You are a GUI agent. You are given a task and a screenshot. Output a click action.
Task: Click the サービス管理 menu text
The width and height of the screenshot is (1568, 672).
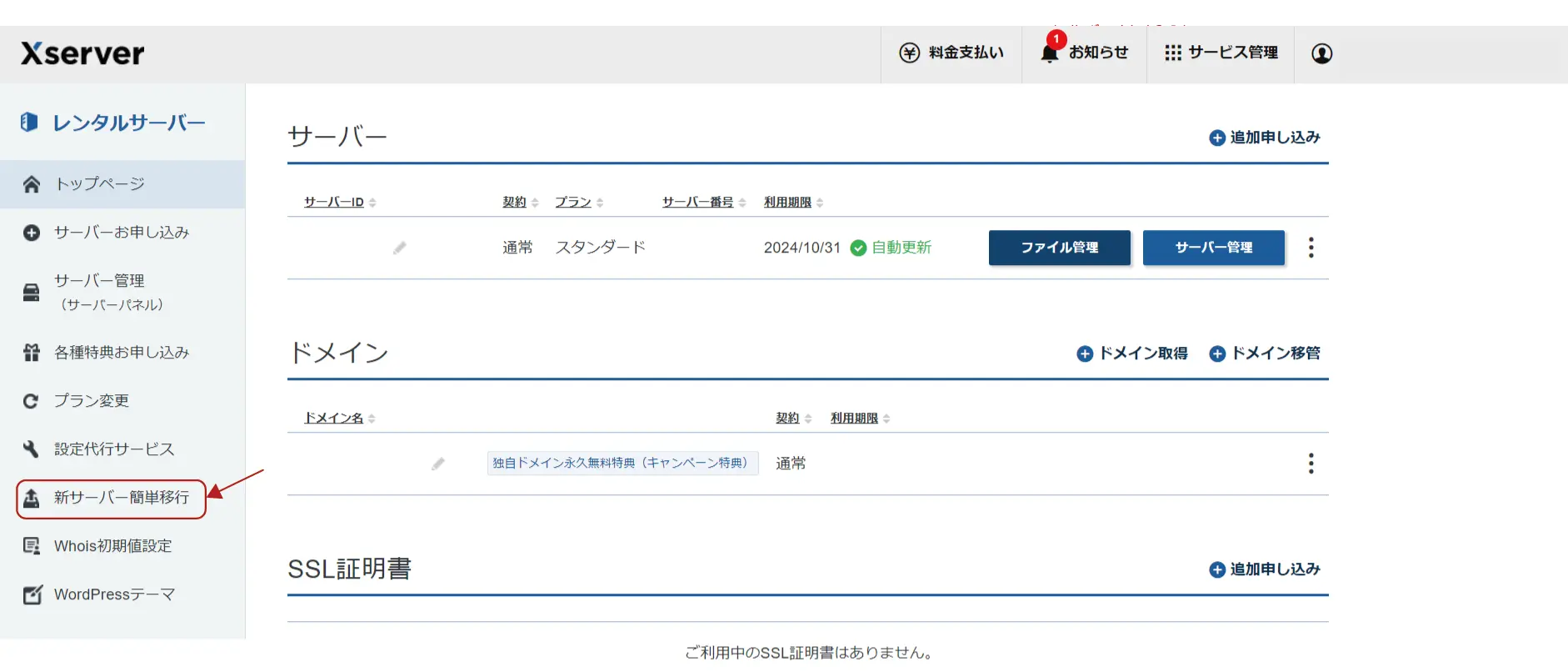click(x=1233, y=53)
